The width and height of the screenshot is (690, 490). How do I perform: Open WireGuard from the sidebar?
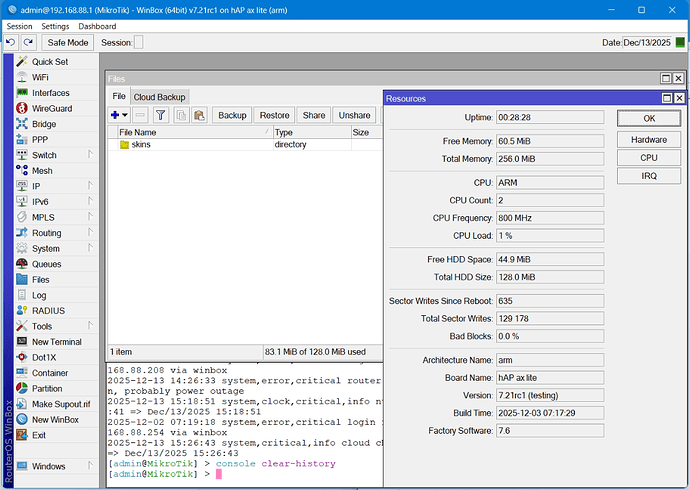click(56, 108)
